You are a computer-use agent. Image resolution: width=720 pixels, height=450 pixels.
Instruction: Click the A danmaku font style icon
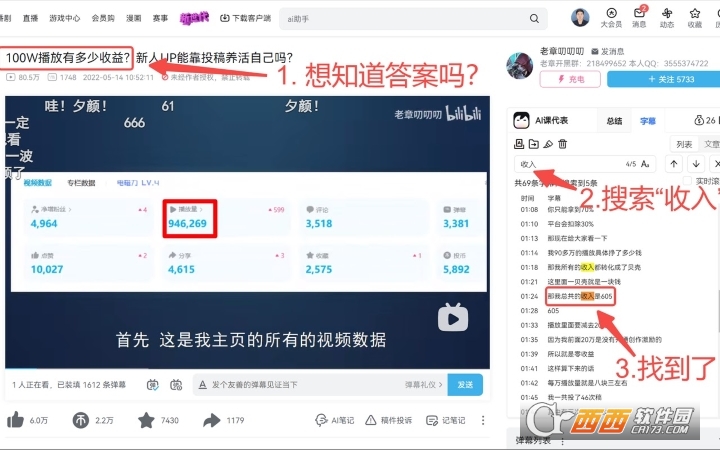point(202,385)
